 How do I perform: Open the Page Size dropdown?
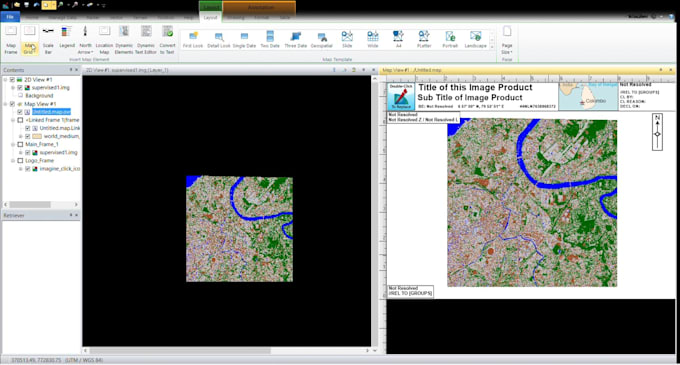pos(507,39)
